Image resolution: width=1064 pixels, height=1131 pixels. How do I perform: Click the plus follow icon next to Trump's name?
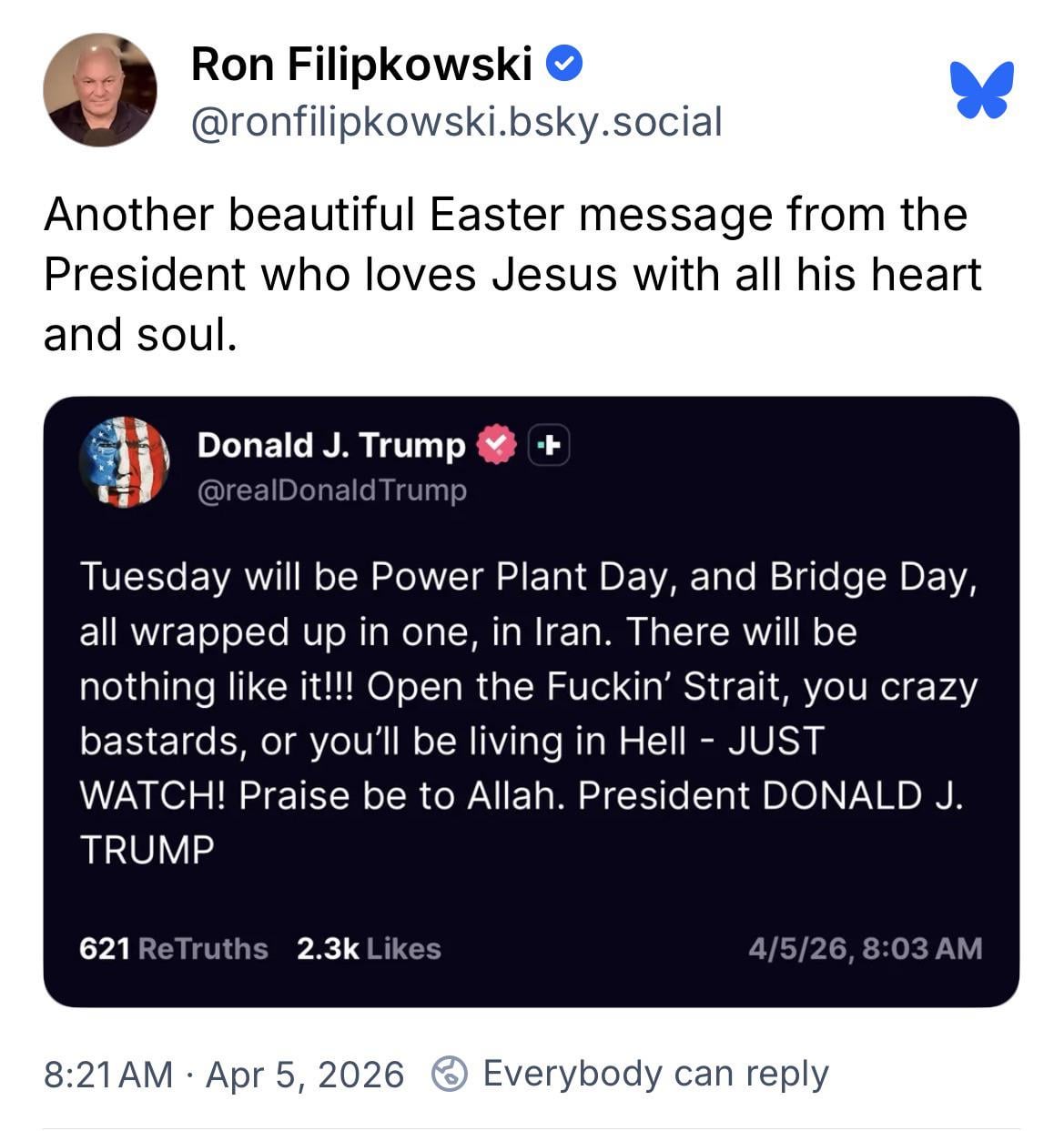pyautogui.click(x=549, y=446)
